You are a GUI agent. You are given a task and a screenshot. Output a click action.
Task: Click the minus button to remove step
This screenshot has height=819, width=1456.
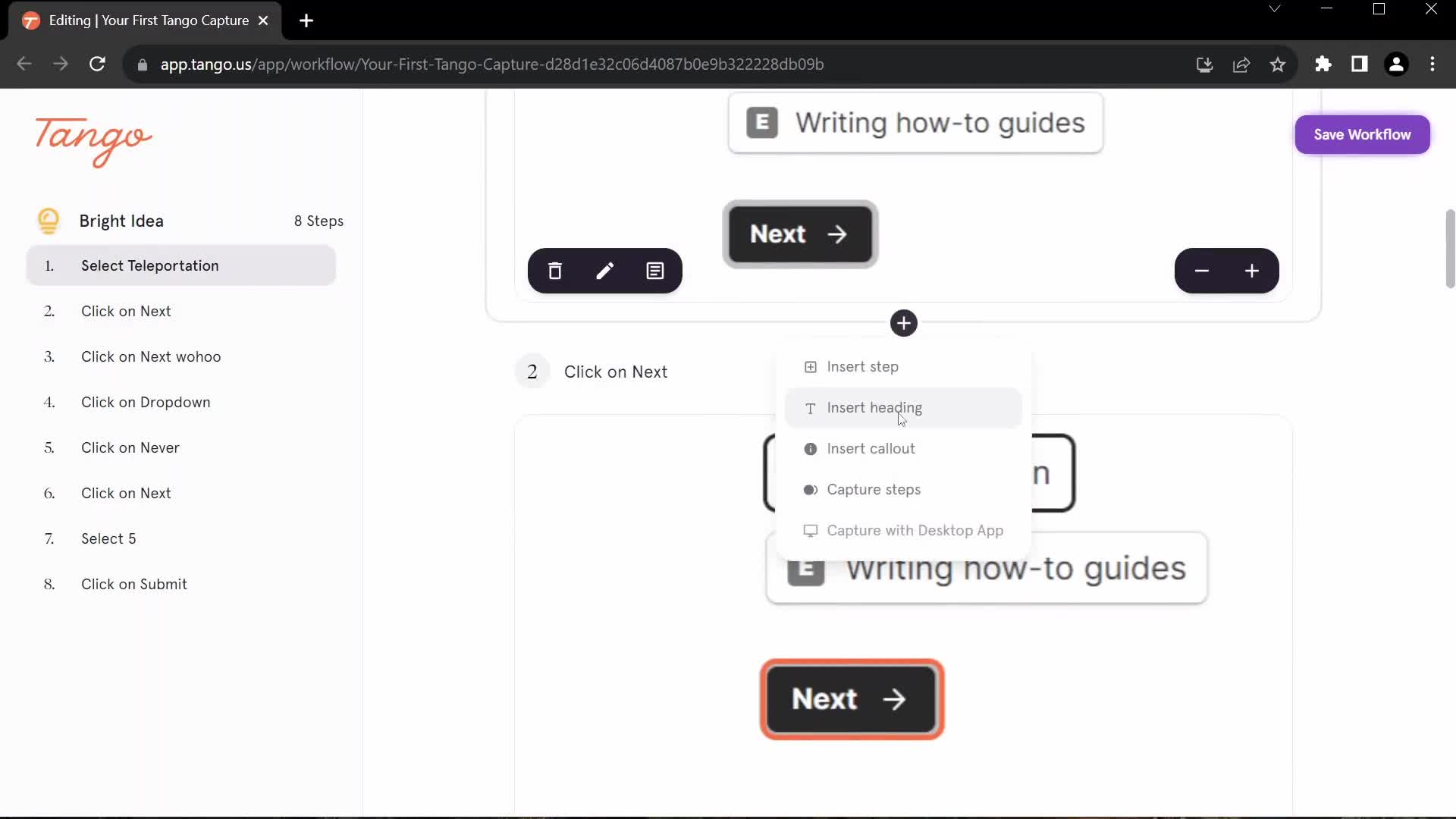pyautogui.click(x=1201, y=271)
